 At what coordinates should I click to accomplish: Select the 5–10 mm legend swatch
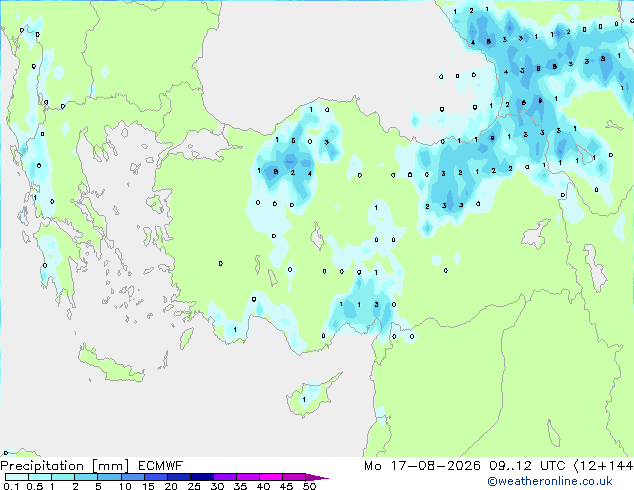pyautogui.click(x=109, y=477)
